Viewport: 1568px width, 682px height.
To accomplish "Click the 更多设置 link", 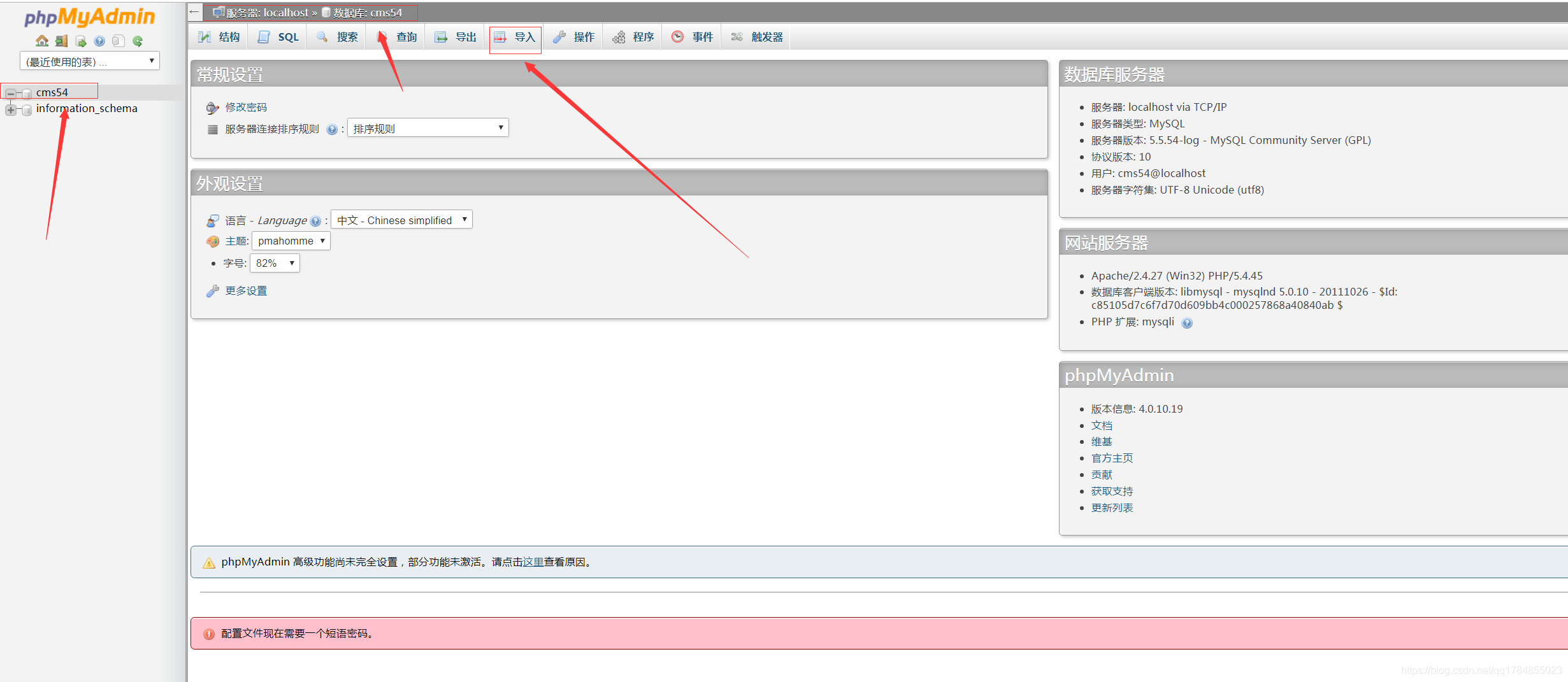I will coord(246,290).
